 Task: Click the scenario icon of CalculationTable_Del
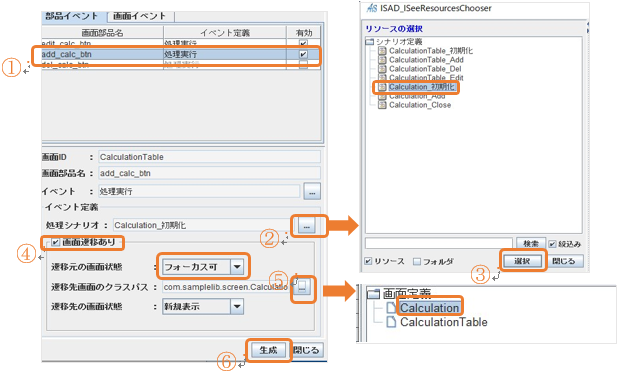[382, 69]
